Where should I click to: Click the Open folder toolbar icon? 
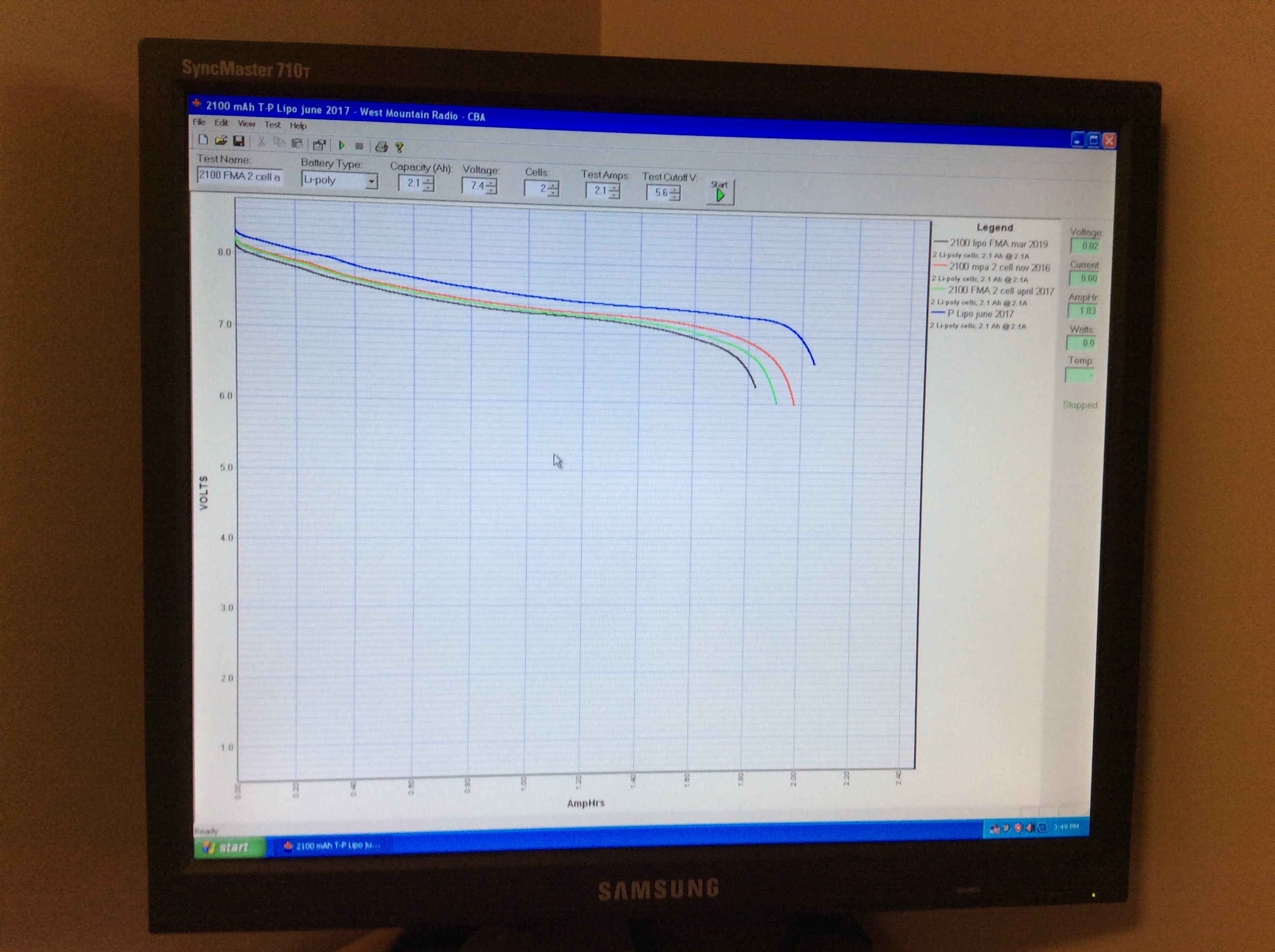[221, 140]
